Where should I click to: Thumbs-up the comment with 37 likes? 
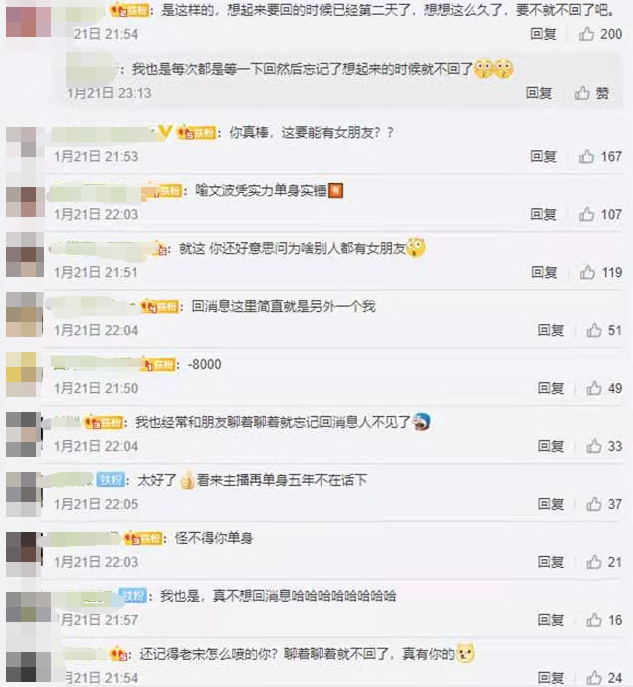pyautogui.click(x=594, y=504)
